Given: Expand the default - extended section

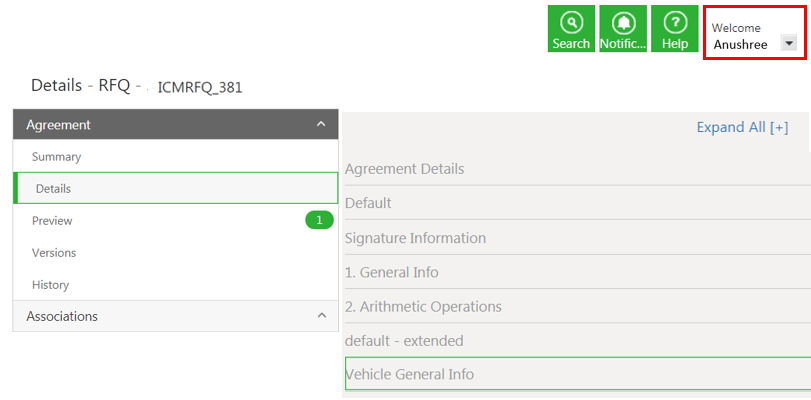Looking at the screenshot, I should tap(404, 341).
